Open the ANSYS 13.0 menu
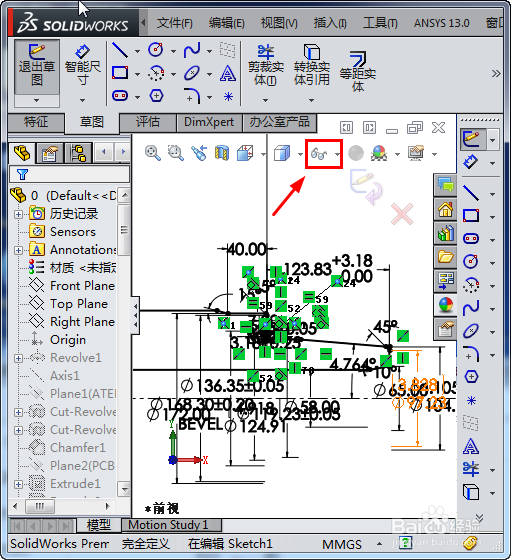This screenshot has height=560, width=511. (441, 23)
